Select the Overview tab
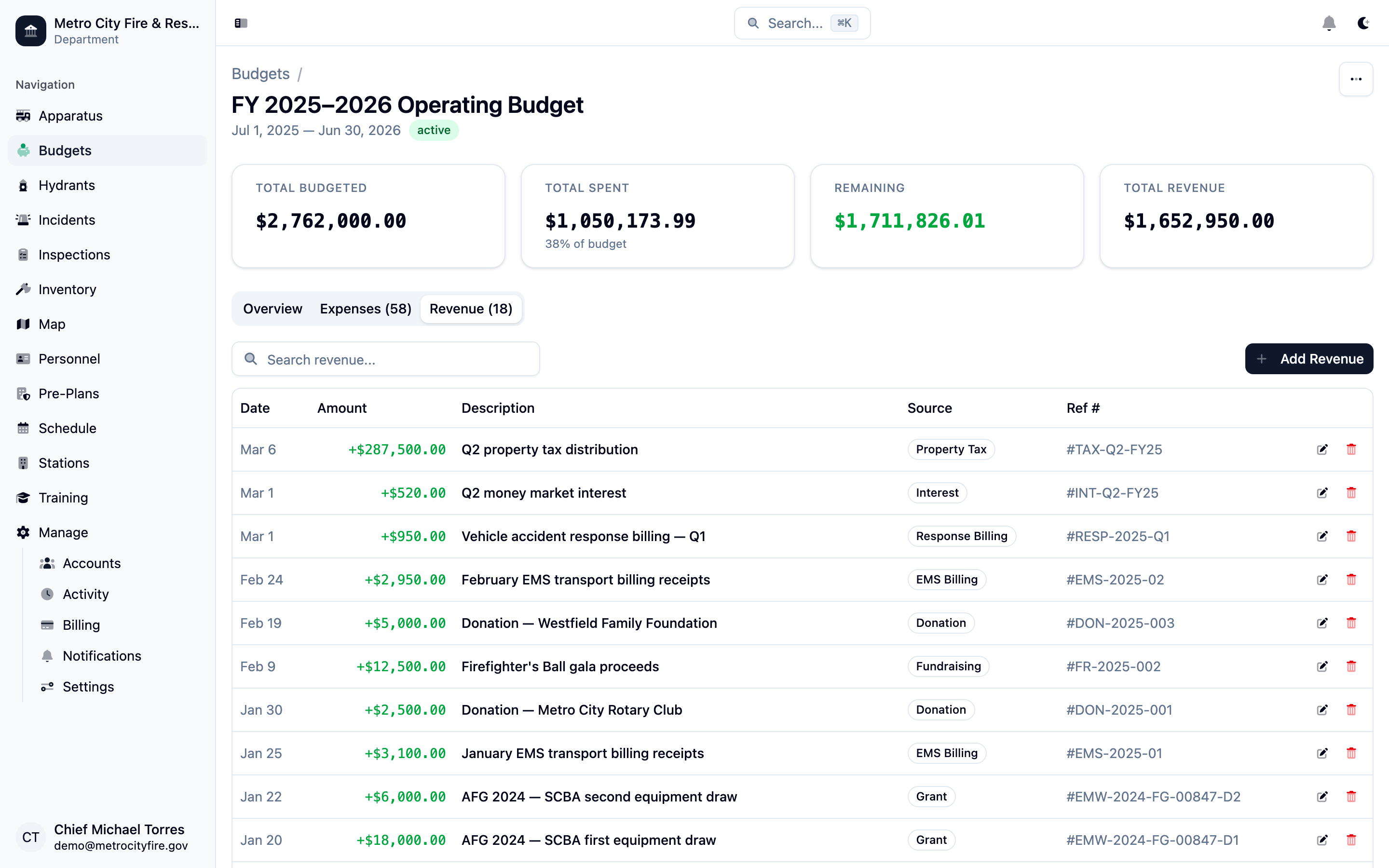1389x868 pixels. pyautogui.click(x=272, y=308)
